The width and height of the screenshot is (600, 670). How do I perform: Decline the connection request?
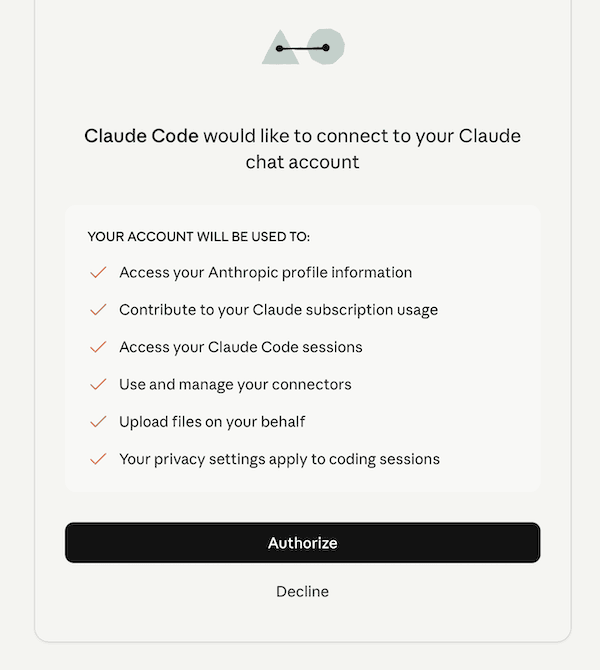303,591
